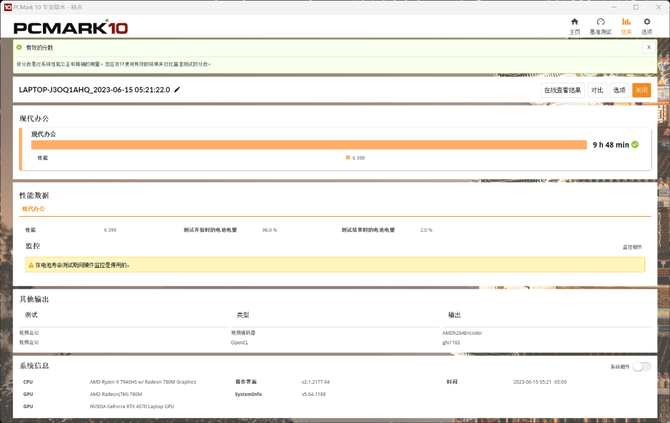The width and height of the screenshot is (670, 423).
Task: Open the 选项 gear icon in top navigation
Action: point(647,25)
